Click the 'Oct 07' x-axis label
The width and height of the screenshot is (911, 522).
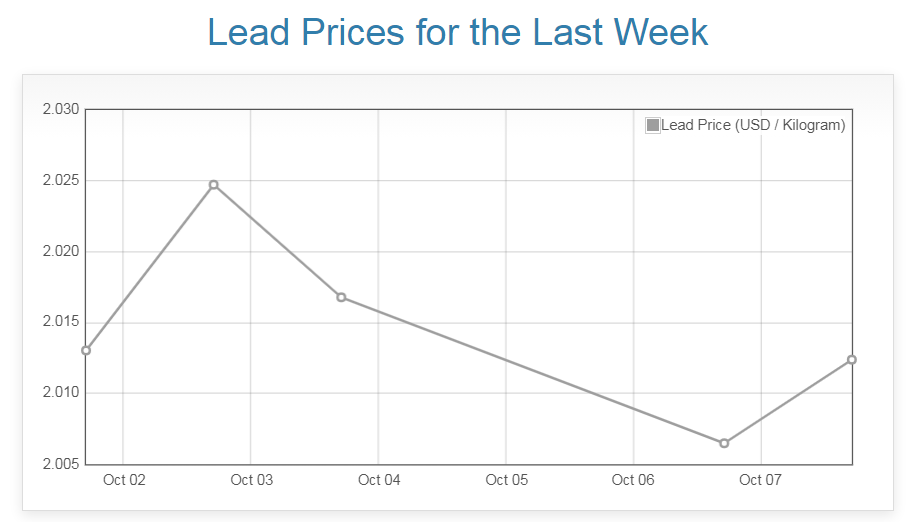(760, 480)
